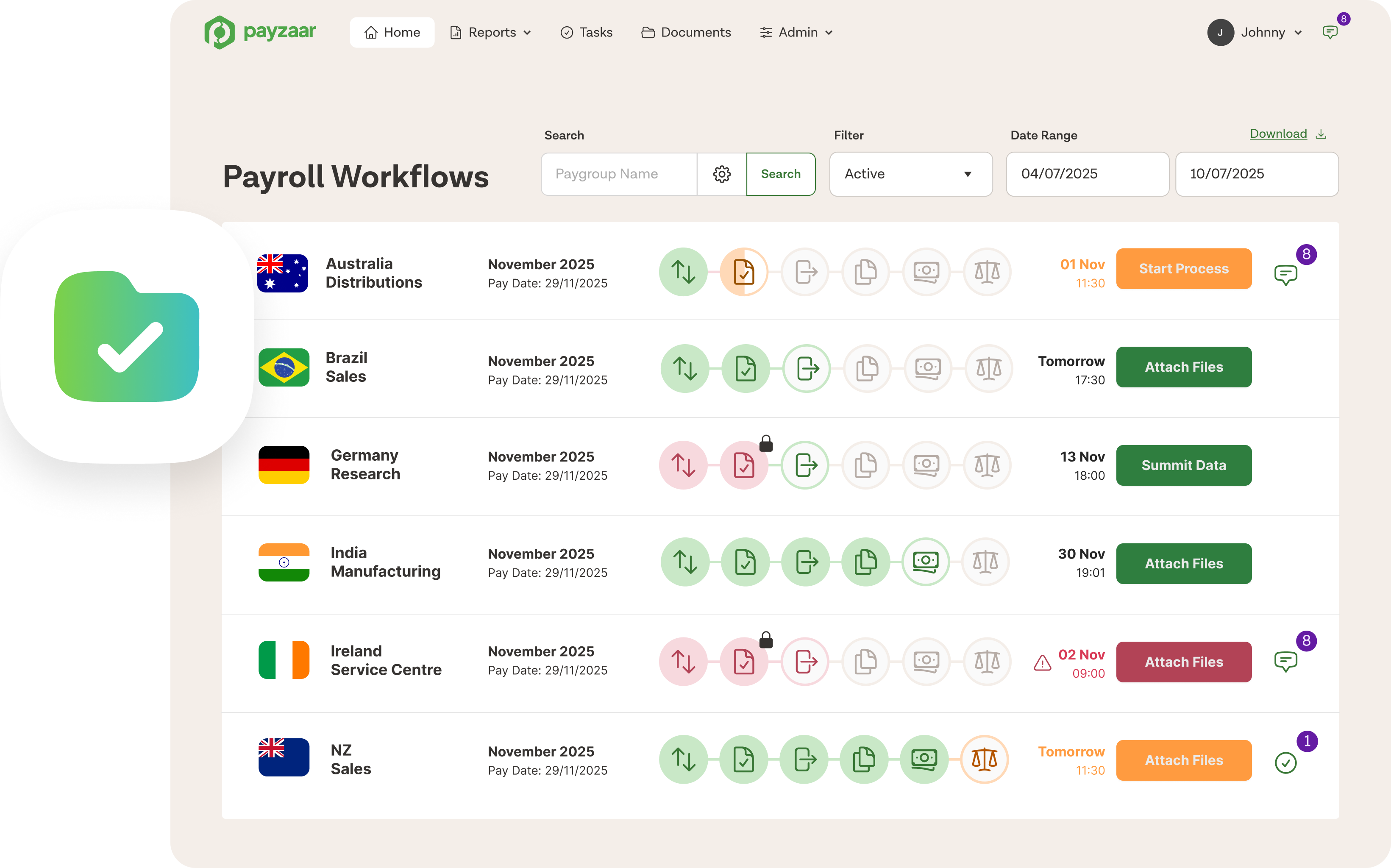1391x868 pixels.
Task: Click India deadline 30 Nov
Action: click(1081, 554)
